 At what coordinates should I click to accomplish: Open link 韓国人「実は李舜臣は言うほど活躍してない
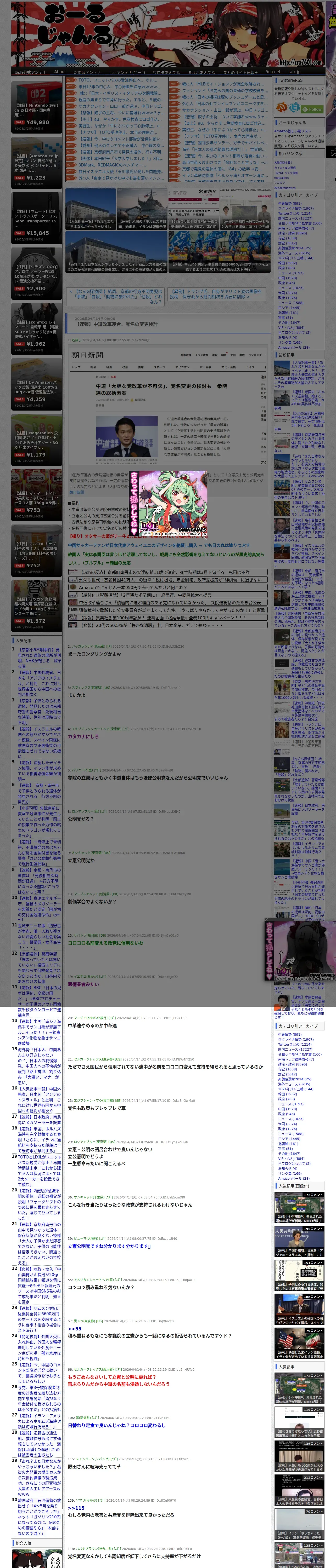tap(166, 558)
